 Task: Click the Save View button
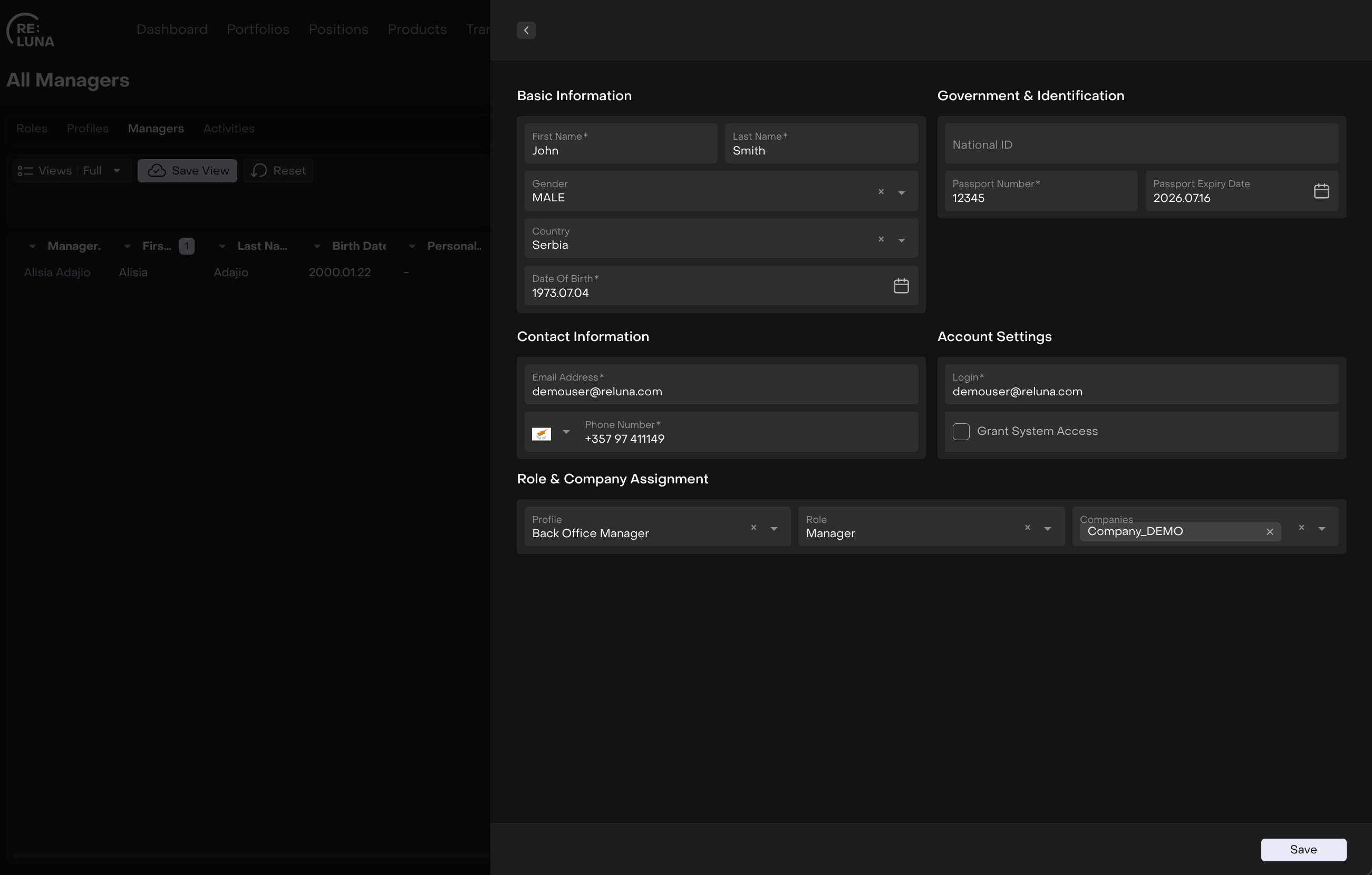pos(188,171)
